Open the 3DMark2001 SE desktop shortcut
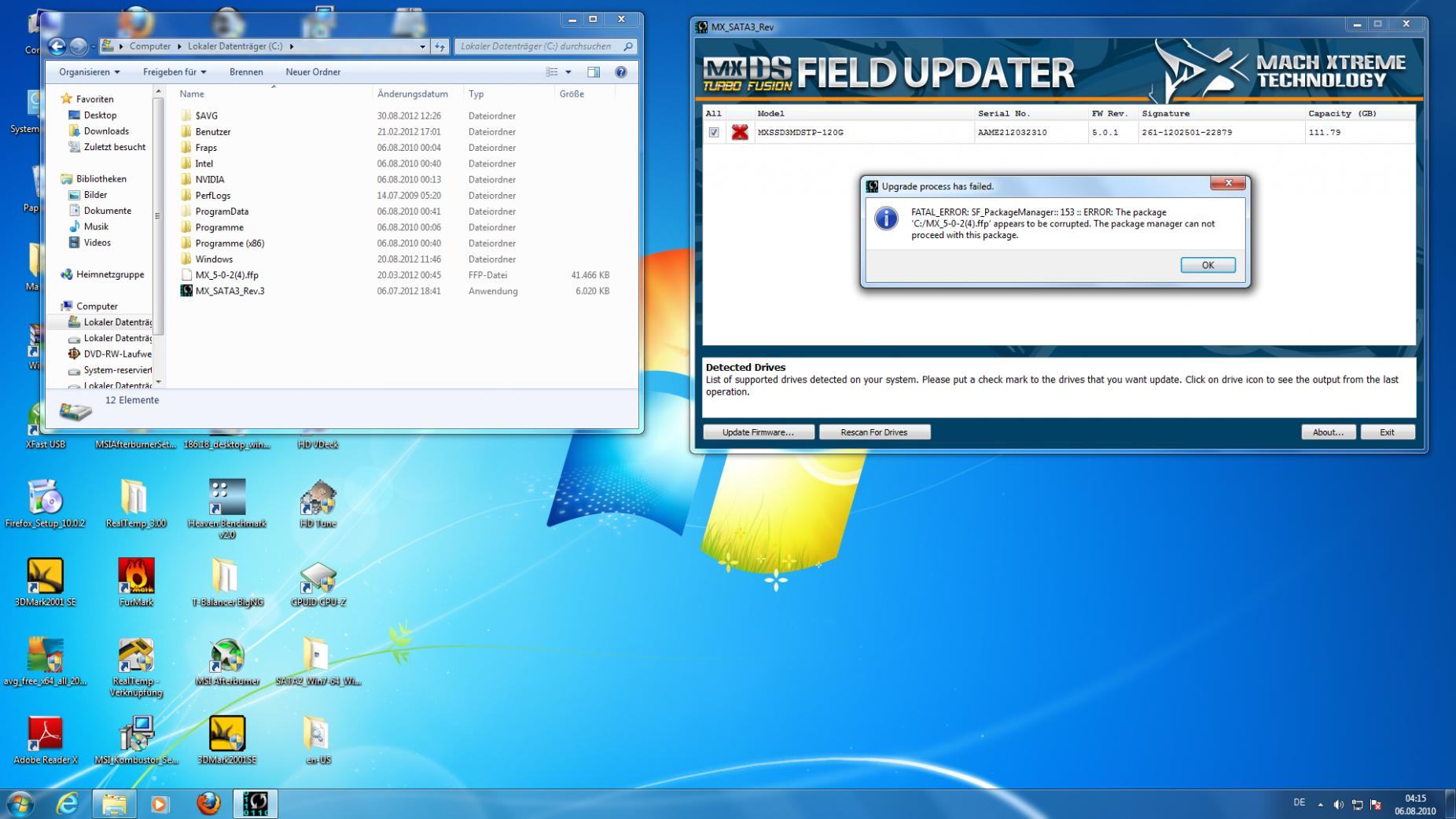This screenshot has width=1456, height=819. pyautogui.click(x=46, y=582)
